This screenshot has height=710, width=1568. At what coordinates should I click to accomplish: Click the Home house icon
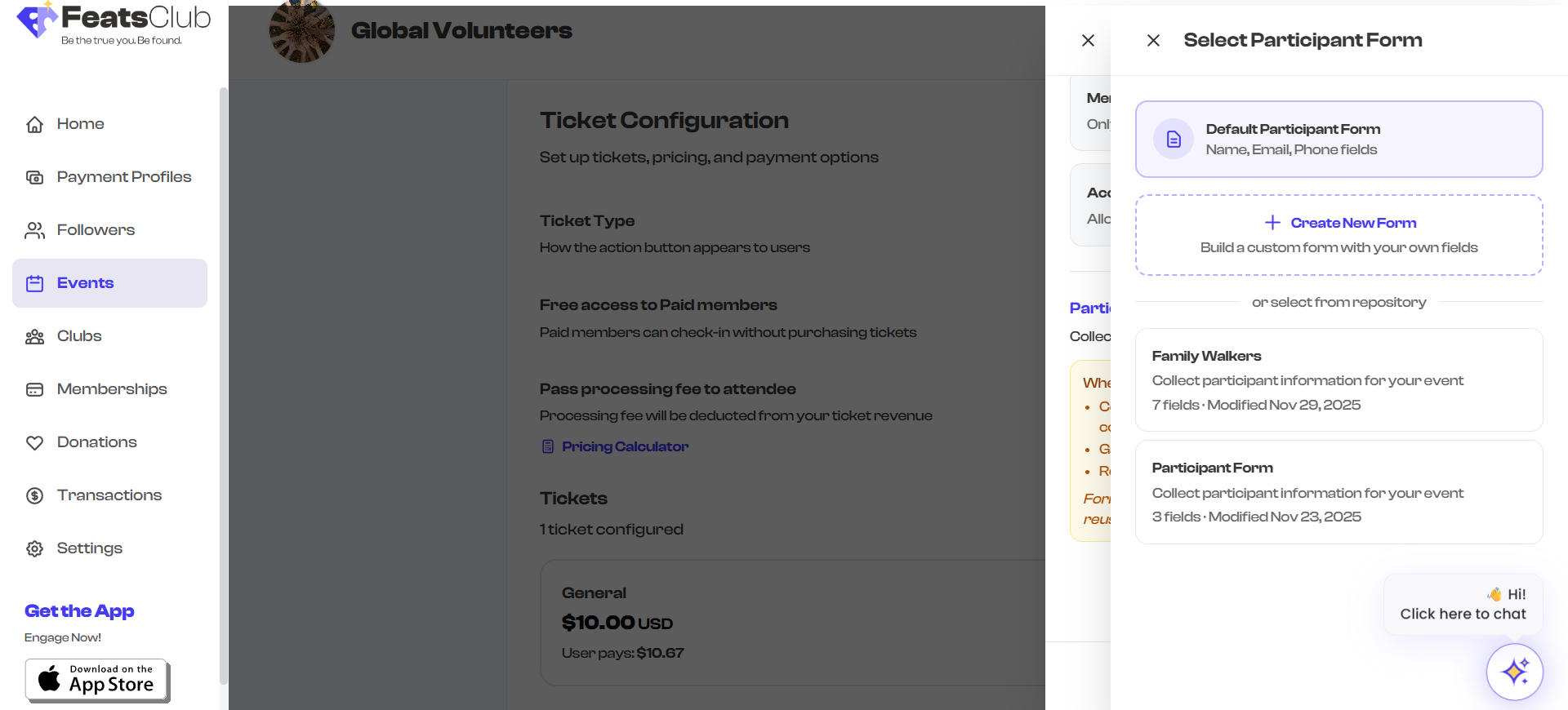(x=34, y=124)
